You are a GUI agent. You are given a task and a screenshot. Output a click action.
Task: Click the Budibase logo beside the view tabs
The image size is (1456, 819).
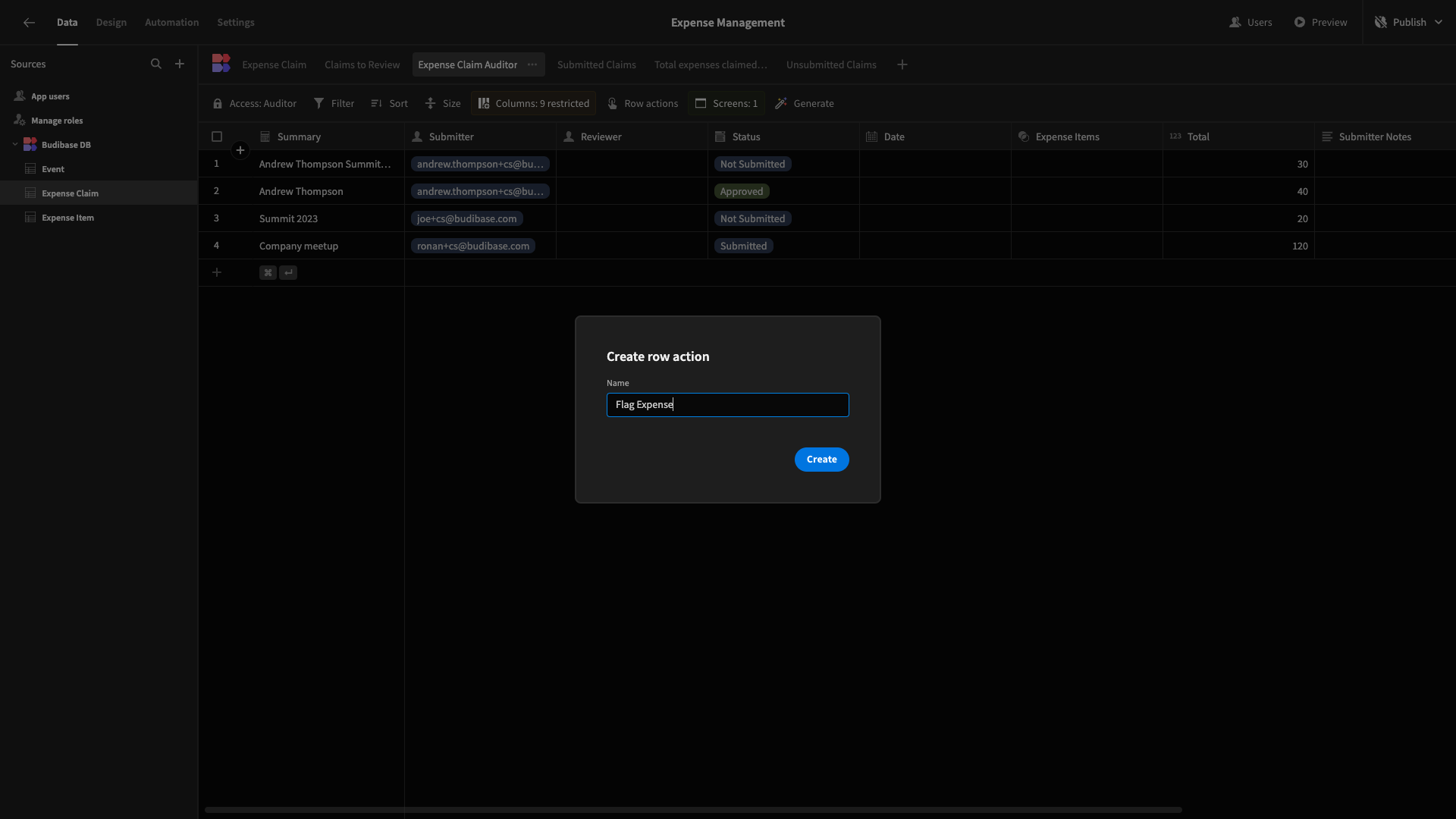[221, 64]
